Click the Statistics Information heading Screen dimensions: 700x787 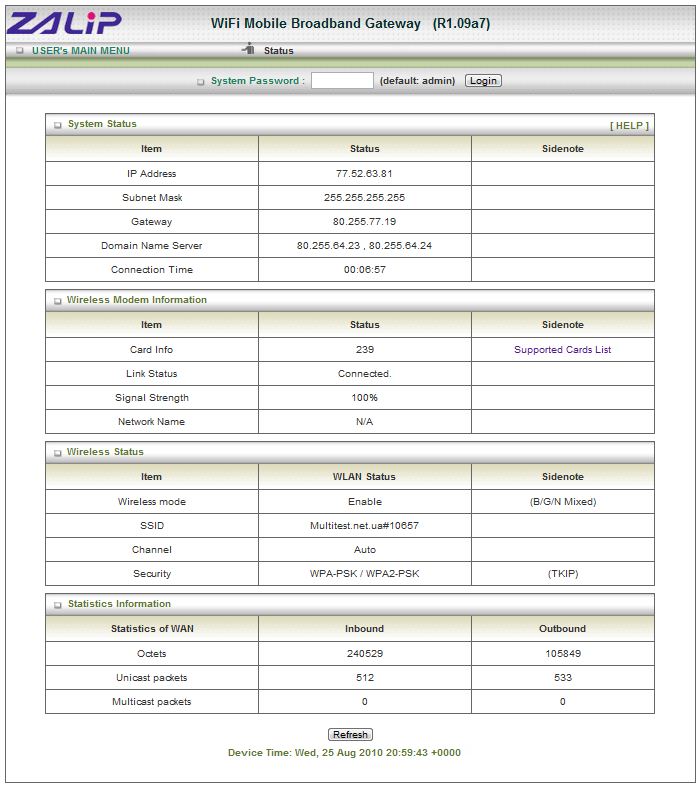(119, 604)
